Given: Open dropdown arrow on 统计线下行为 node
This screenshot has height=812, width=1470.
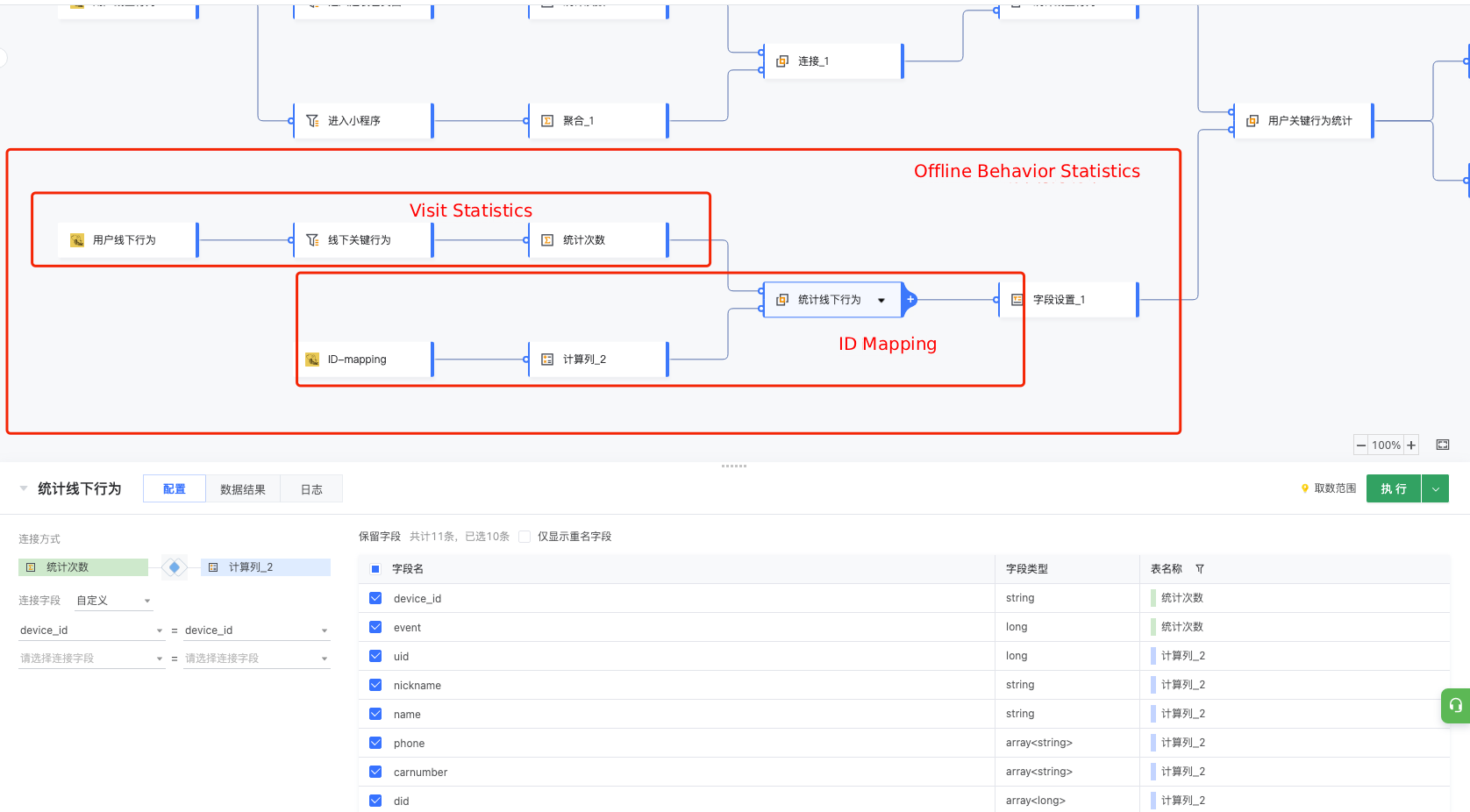Looking at the screenshot, I should (881, 300).
